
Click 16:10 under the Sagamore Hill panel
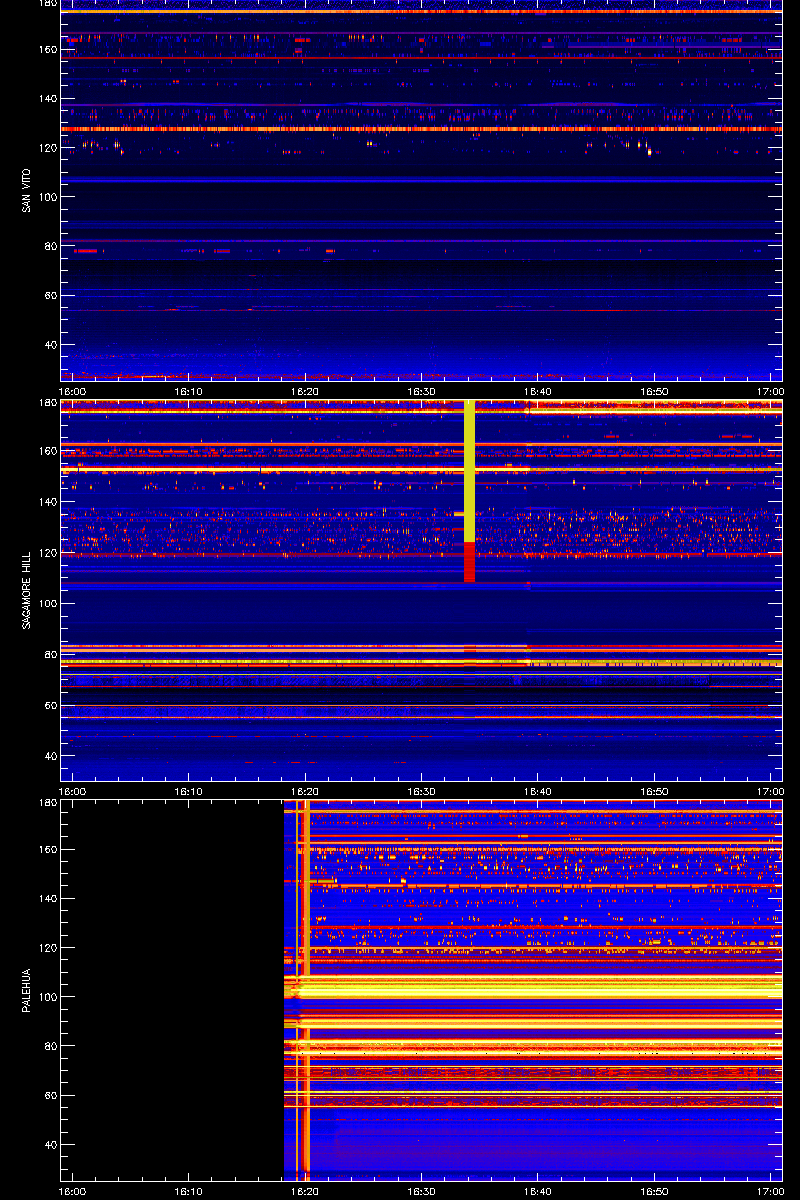(189, 792)
